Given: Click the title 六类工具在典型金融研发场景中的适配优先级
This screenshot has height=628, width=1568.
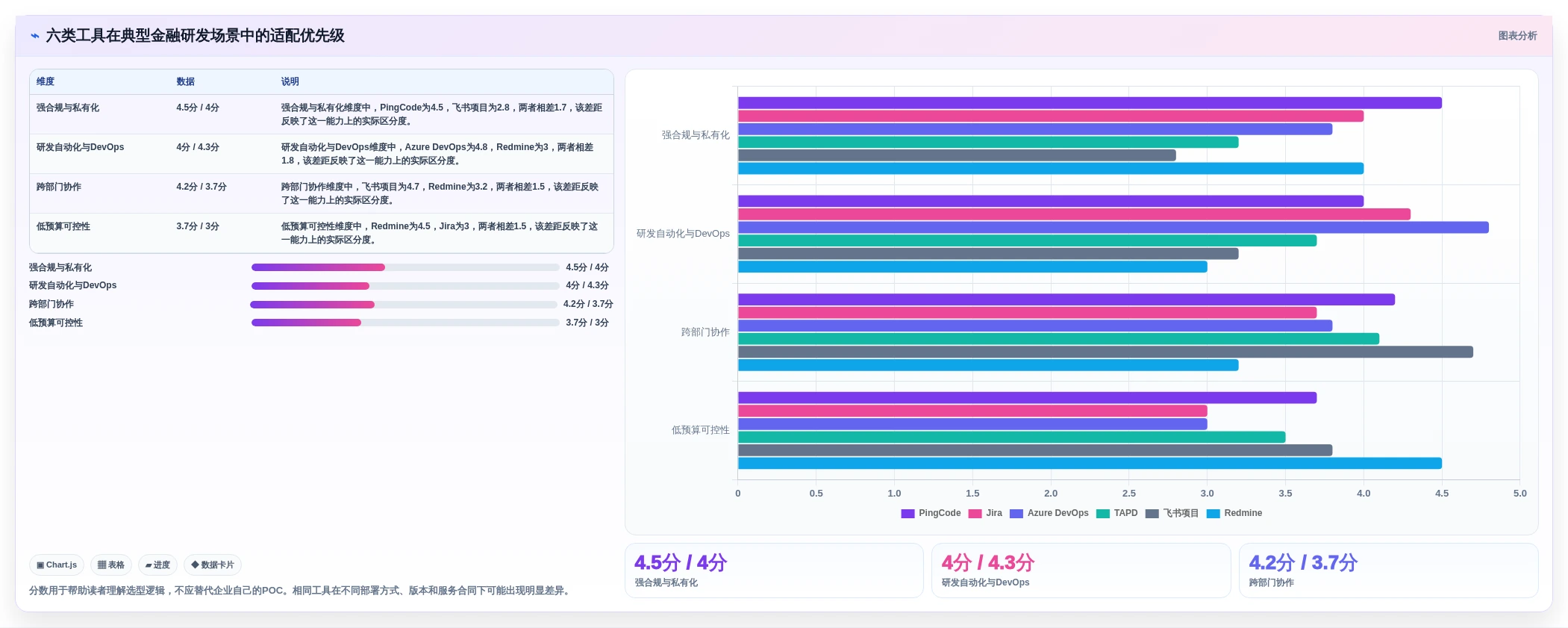Looking at the screenshot, I should pyautogui.click(x=196, y=36).
